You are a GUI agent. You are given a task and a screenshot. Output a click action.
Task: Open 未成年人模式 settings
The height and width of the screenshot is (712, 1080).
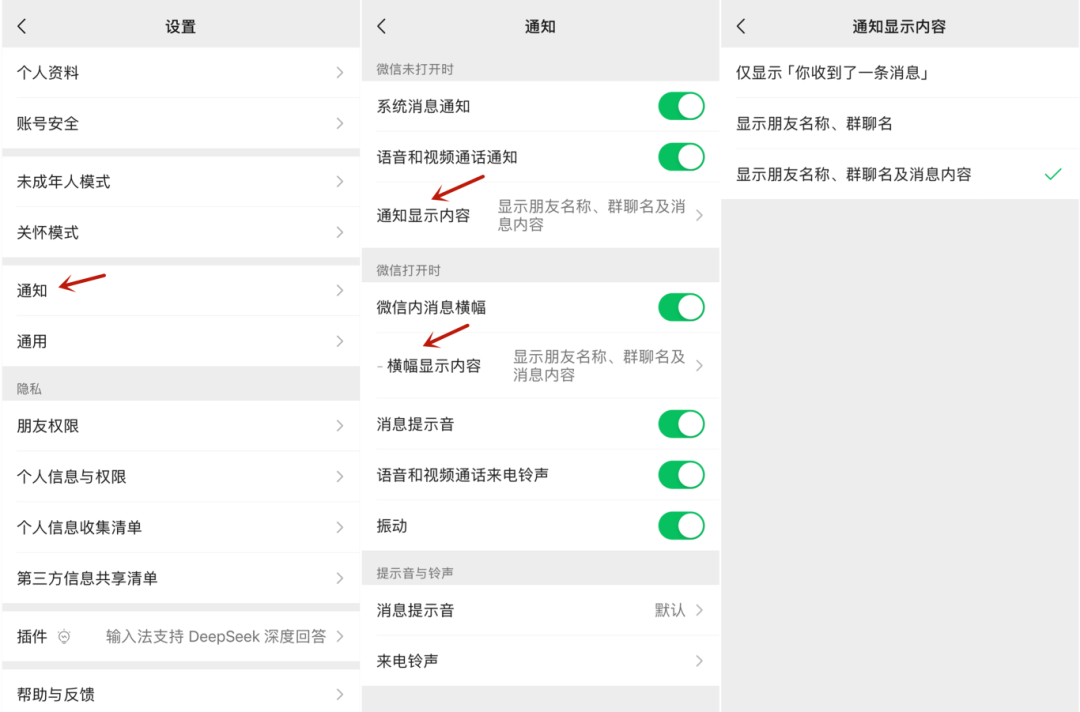tap(180, 182)
